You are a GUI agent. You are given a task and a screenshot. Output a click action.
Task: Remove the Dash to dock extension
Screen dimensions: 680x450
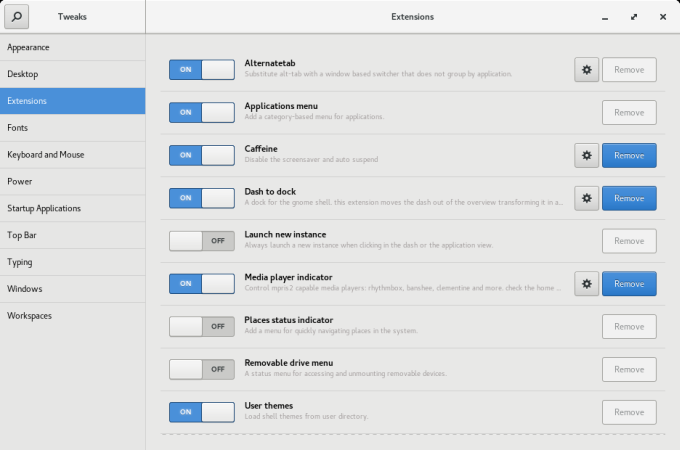[x=629, y=198]
